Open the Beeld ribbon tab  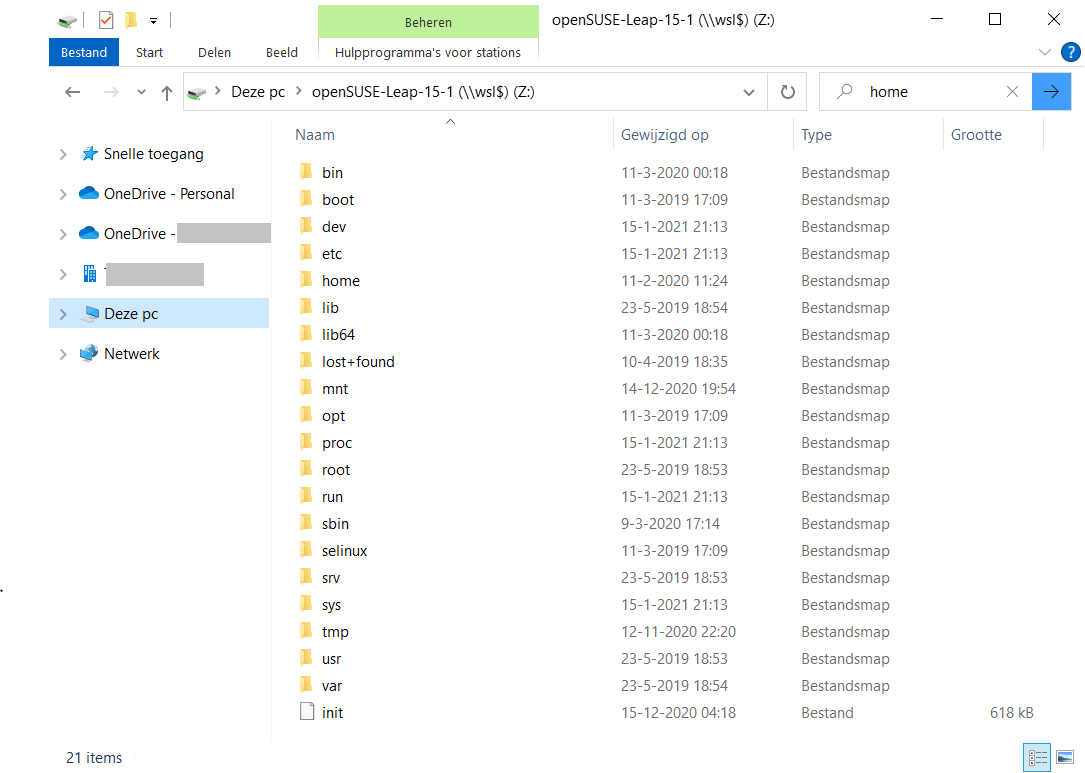pos(281,52)
